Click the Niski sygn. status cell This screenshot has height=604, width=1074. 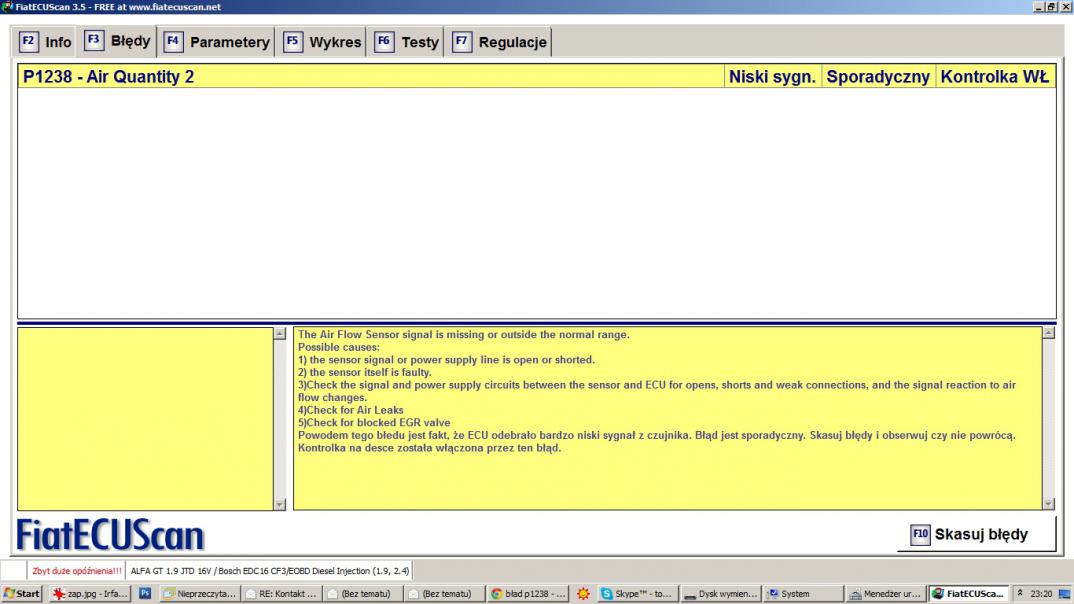coord(772,76)
